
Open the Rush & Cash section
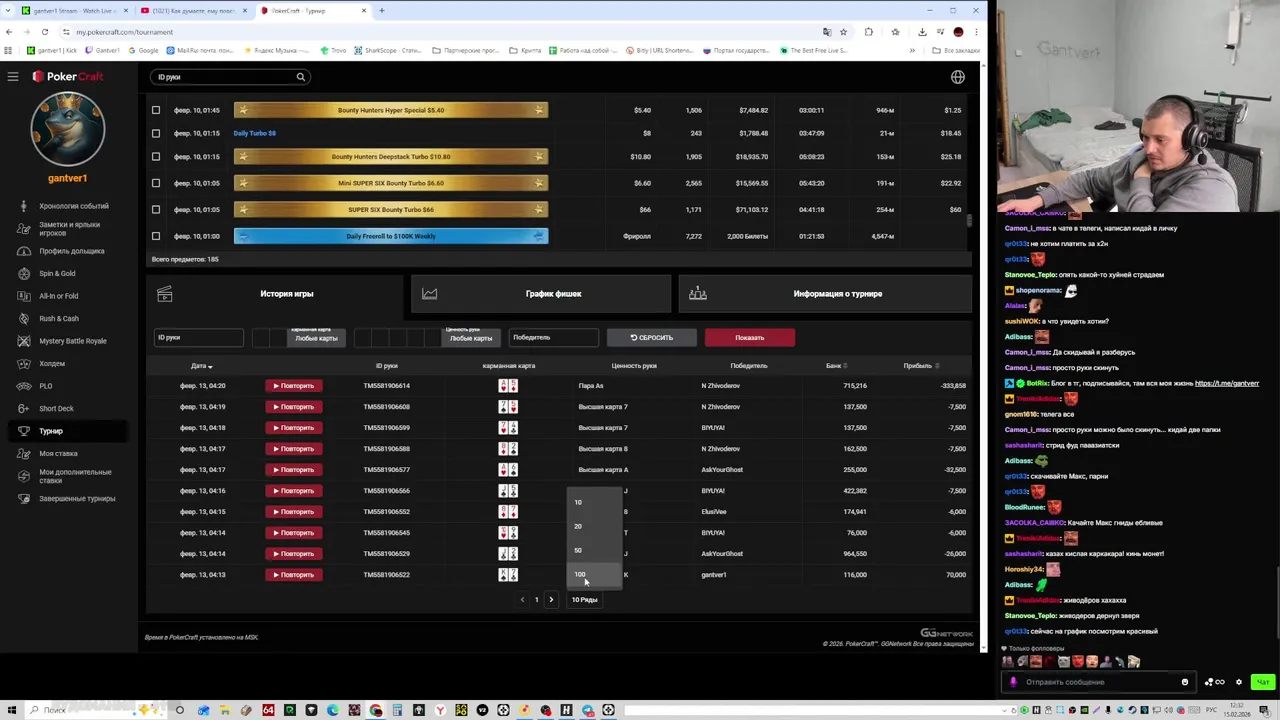[x=58, y=318]
